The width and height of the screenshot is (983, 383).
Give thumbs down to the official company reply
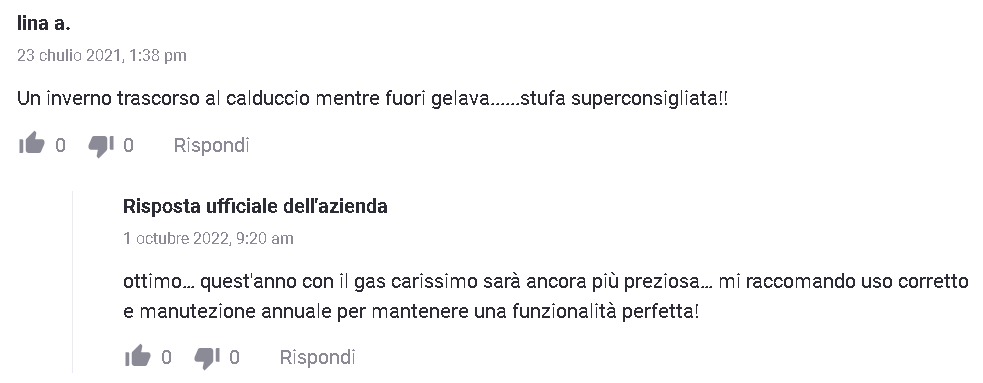(206, 359)
